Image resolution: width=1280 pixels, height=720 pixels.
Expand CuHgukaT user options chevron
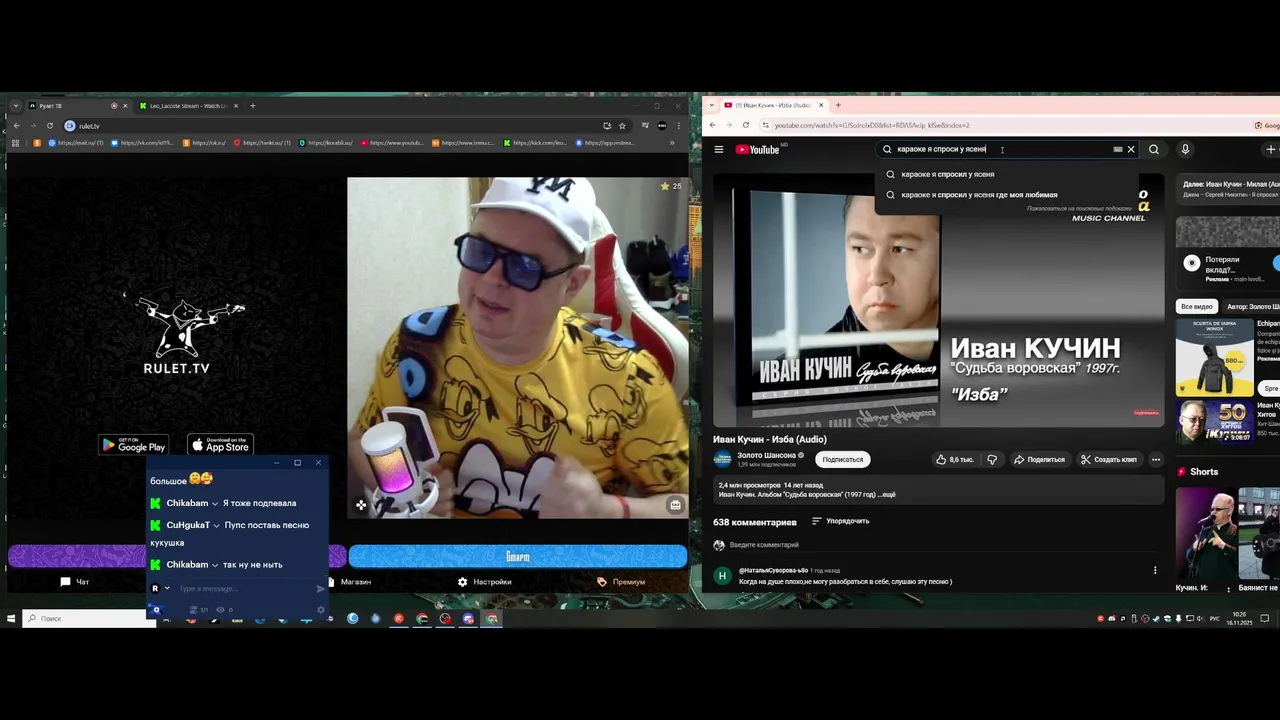[x=217, y=525]
